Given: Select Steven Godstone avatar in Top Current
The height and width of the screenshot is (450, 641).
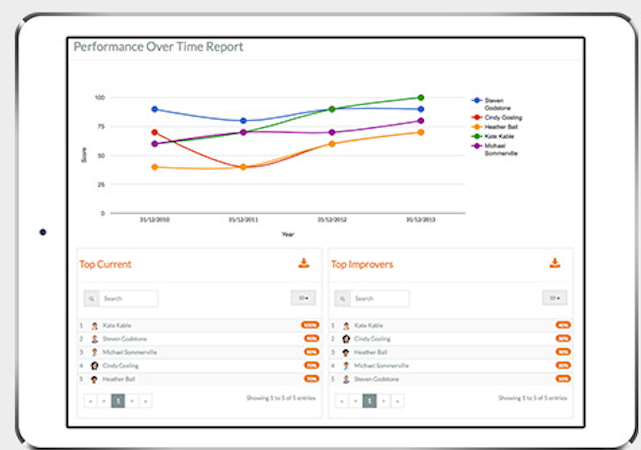Looking at the screenshot, I should 94,339.
